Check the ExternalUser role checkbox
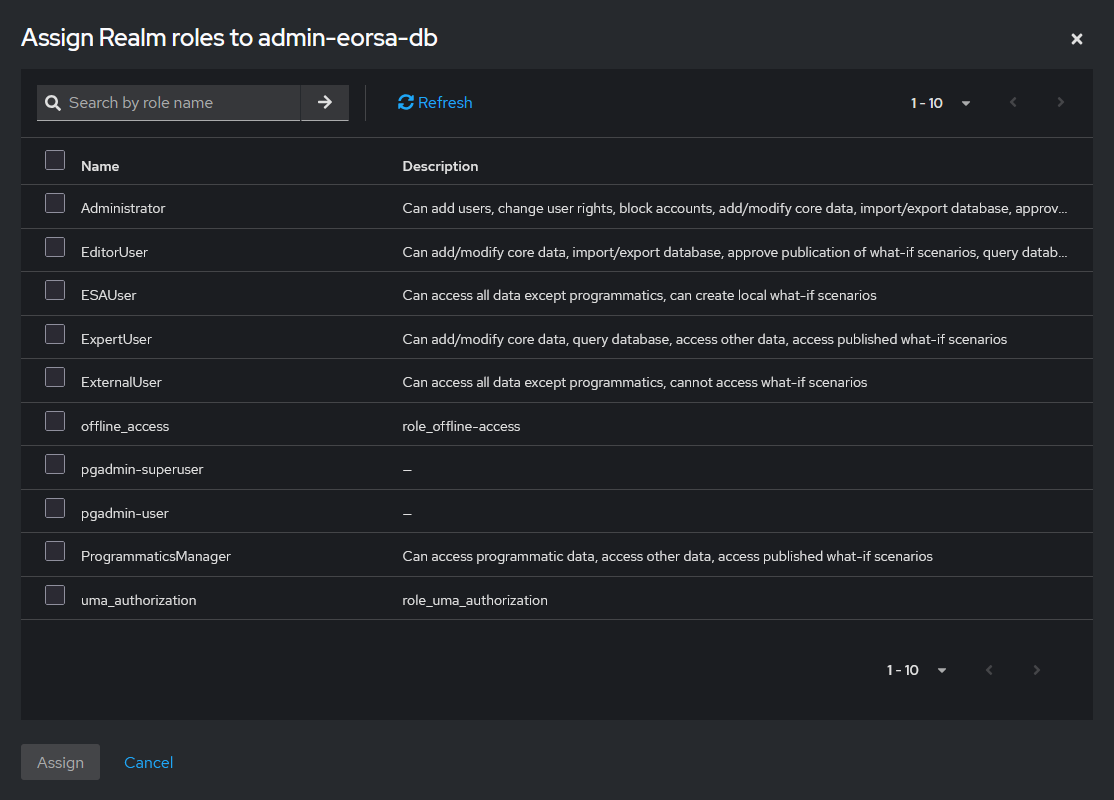 point(55,377)
